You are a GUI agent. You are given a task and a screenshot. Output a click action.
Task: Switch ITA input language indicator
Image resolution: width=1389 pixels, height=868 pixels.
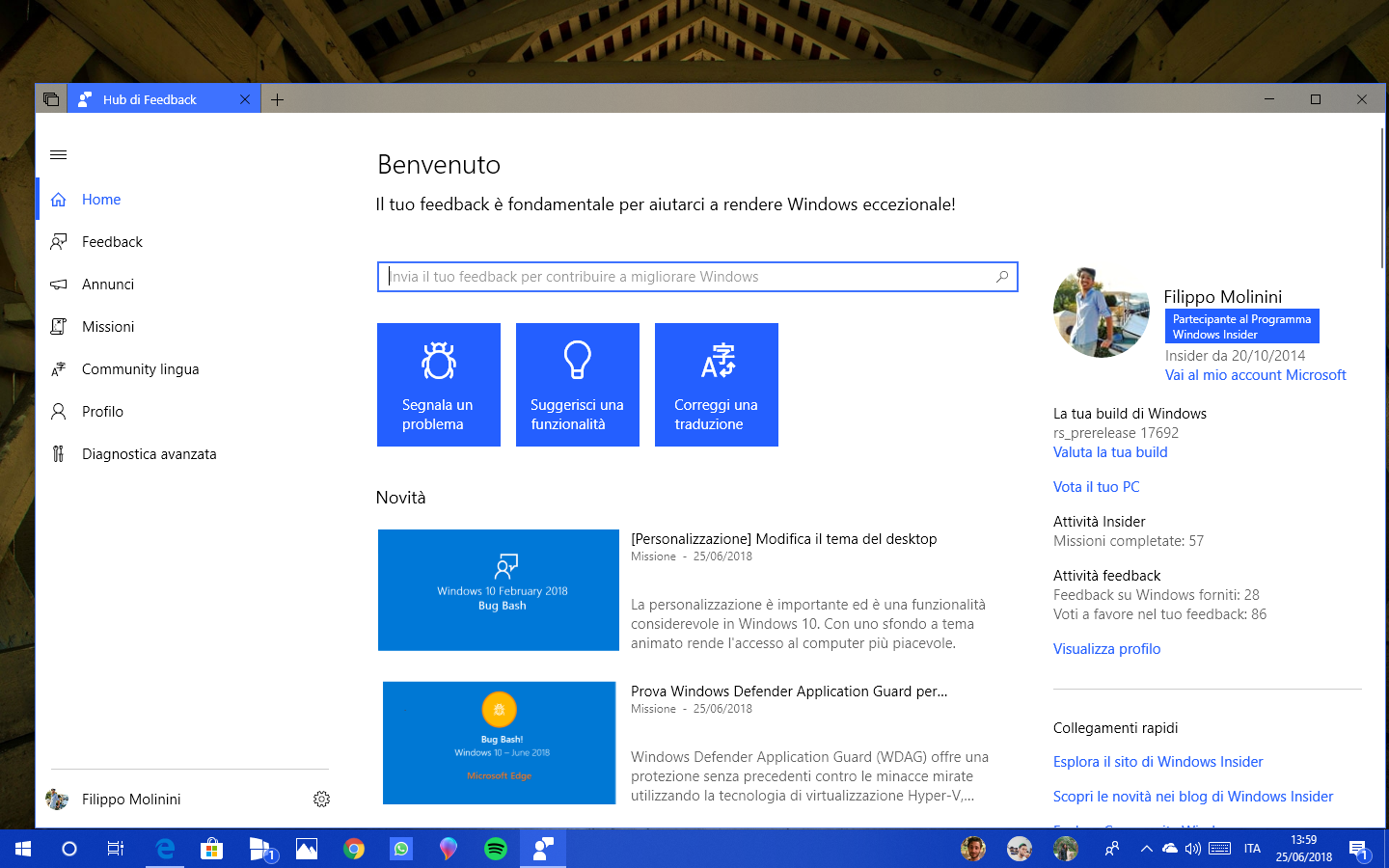tap(1252, 849)
